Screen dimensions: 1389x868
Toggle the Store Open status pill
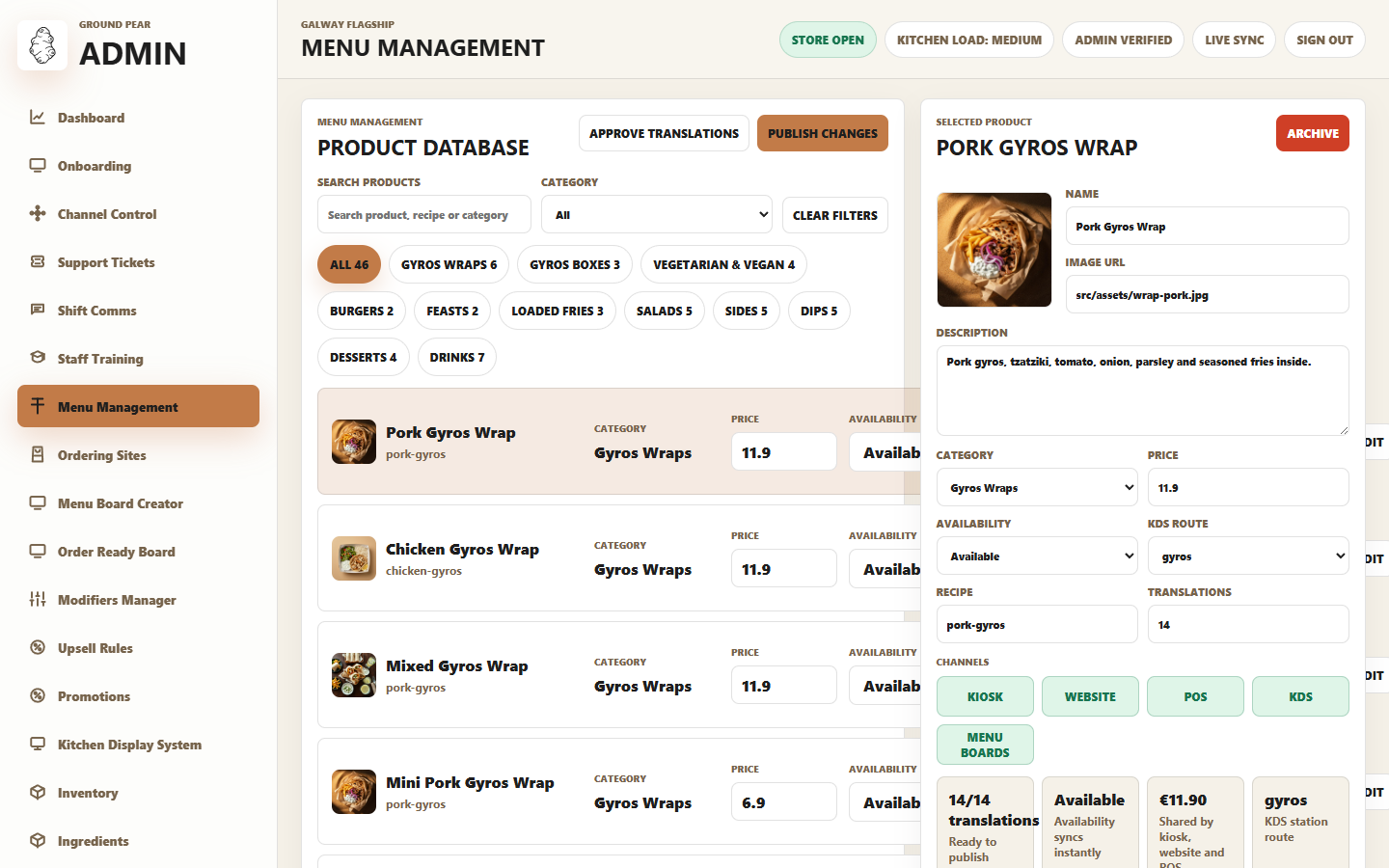(x=828, y=40)
